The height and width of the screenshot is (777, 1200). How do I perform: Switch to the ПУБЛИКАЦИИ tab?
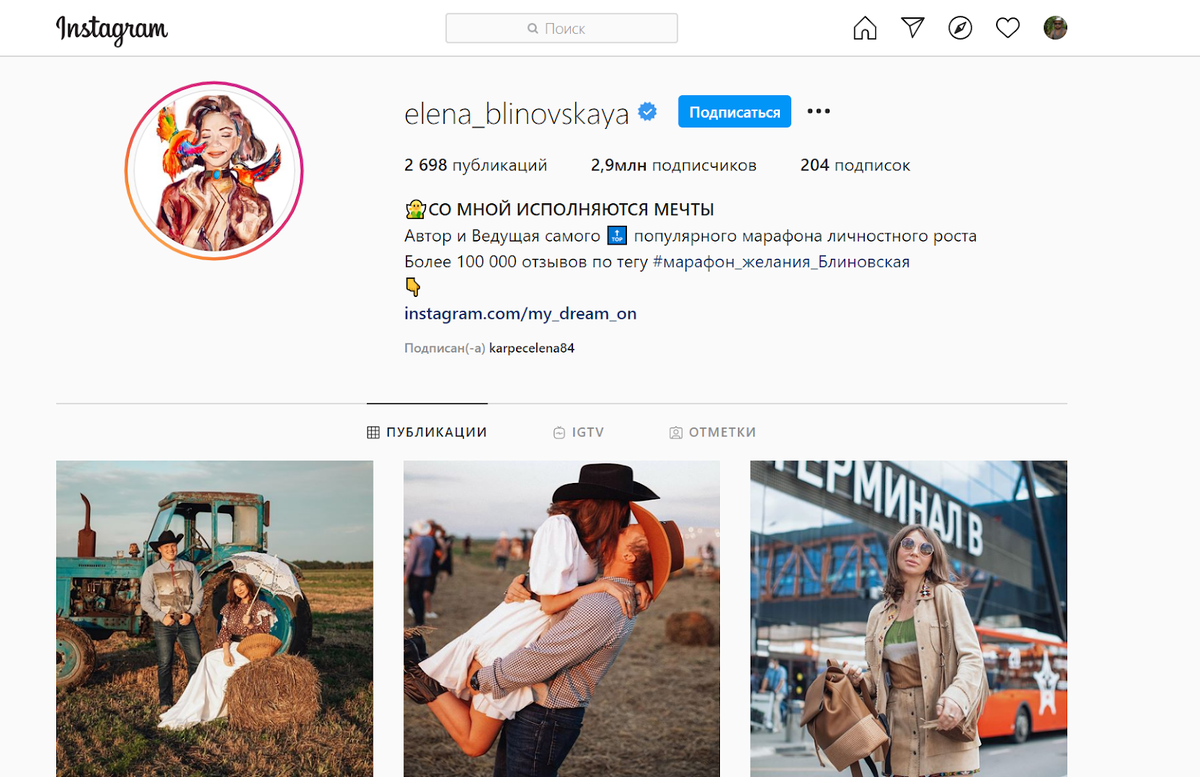point(427,432)
